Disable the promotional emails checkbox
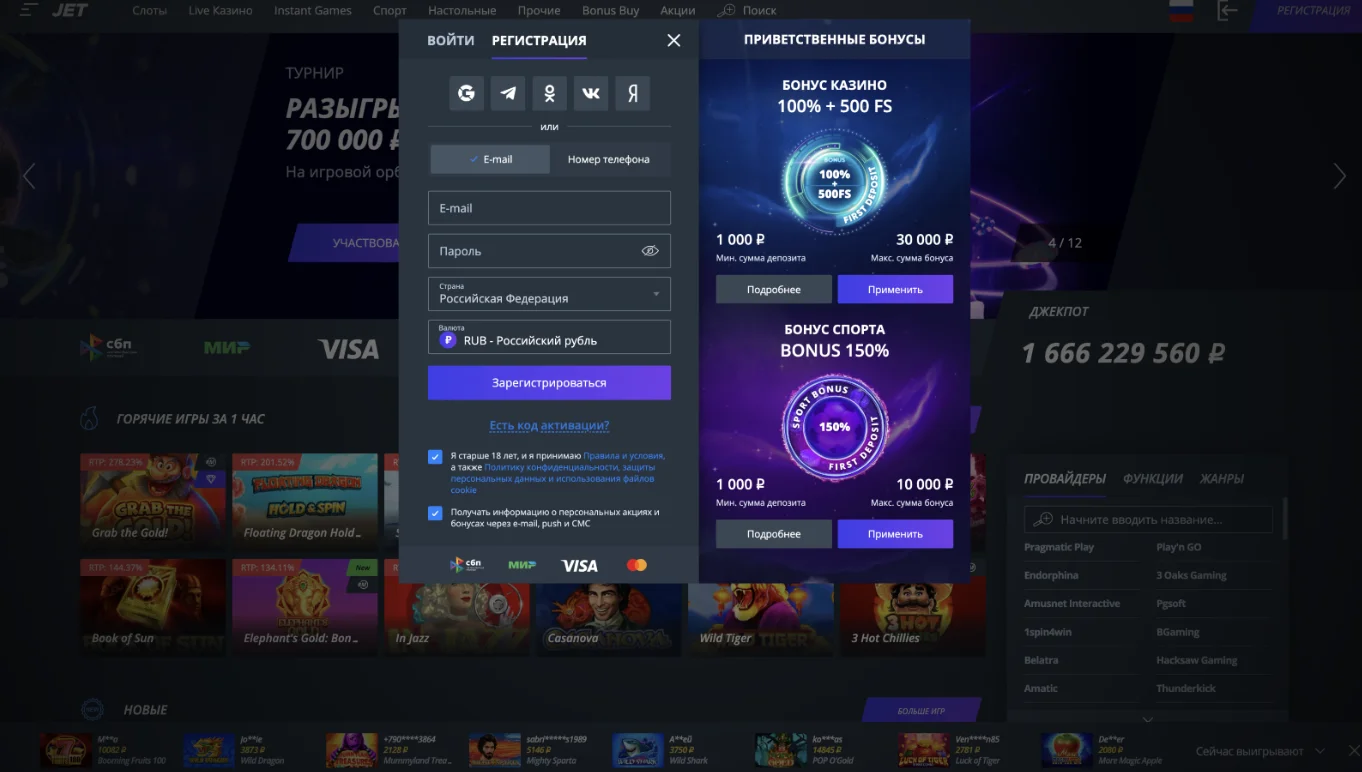This screenshot has width=1362, height=772. point(435,513)
